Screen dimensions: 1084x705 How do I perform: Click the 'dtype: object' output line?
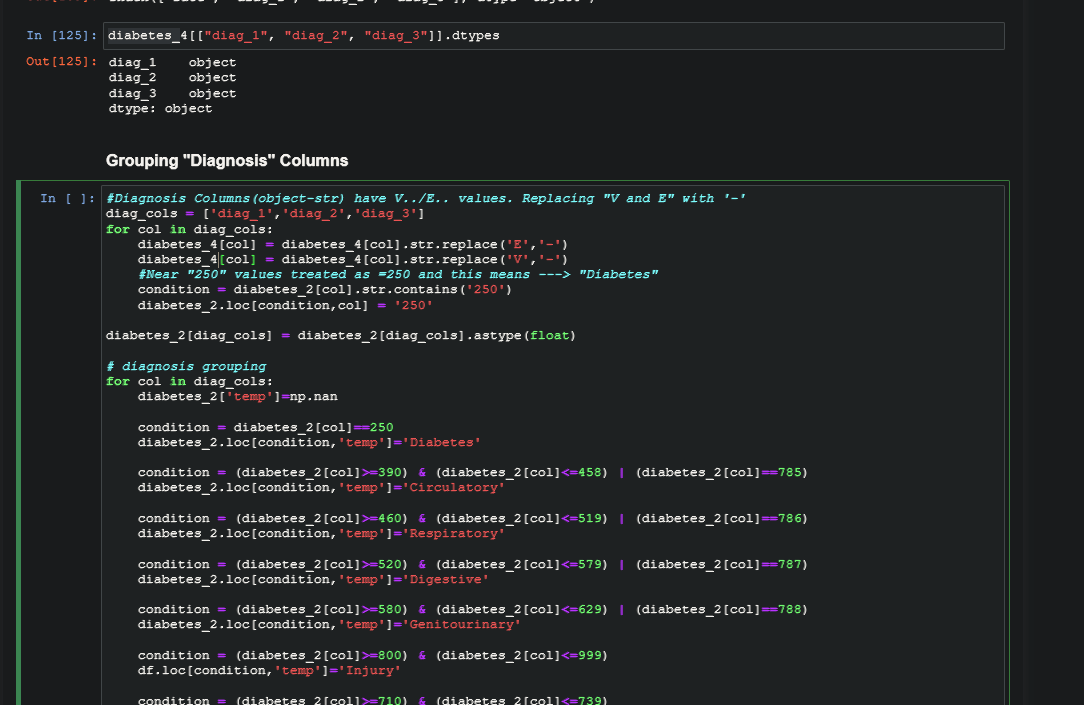click(x=160, y=109)
